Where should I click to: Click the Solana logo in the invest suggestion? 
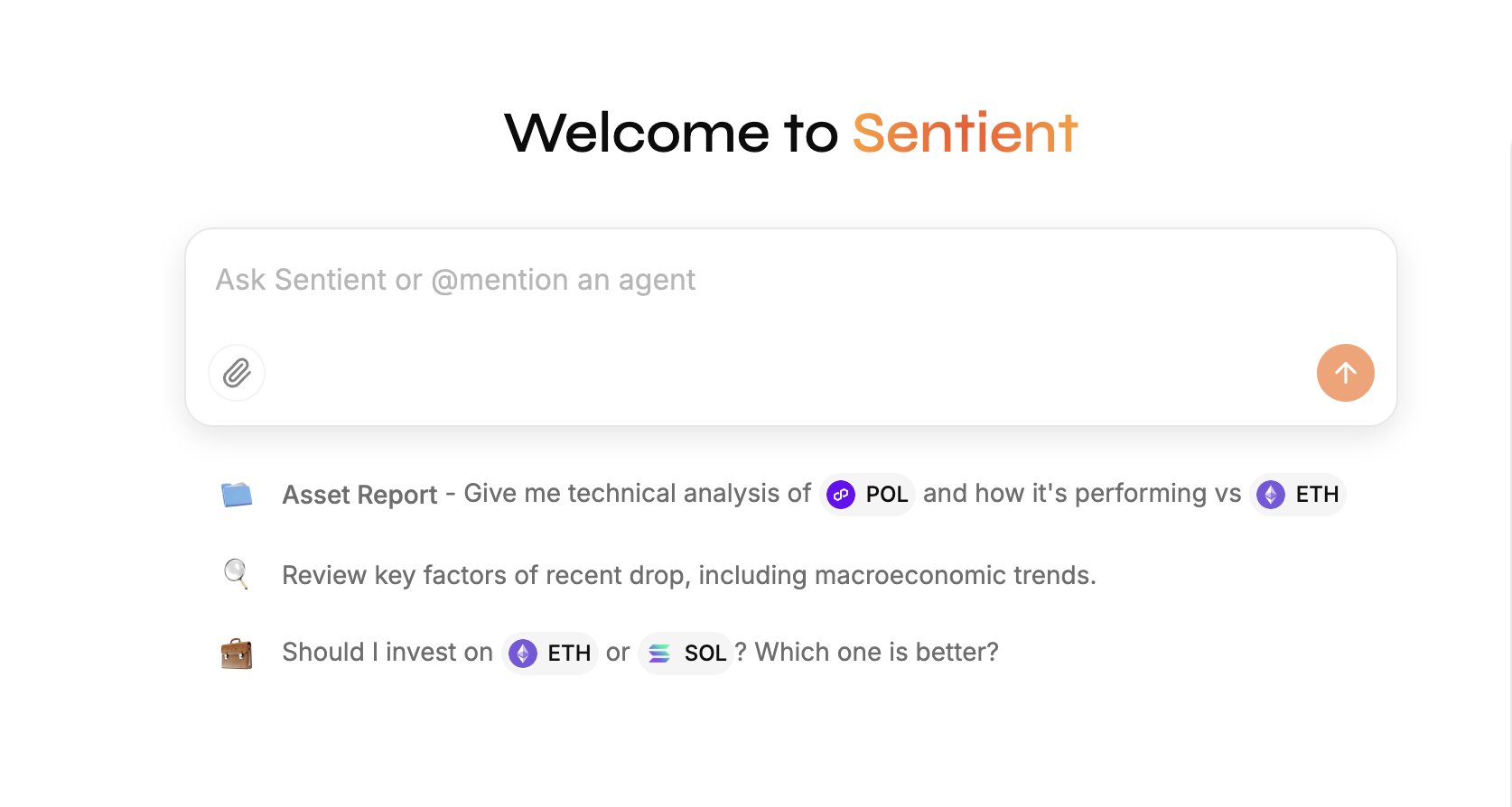point(659,654)
